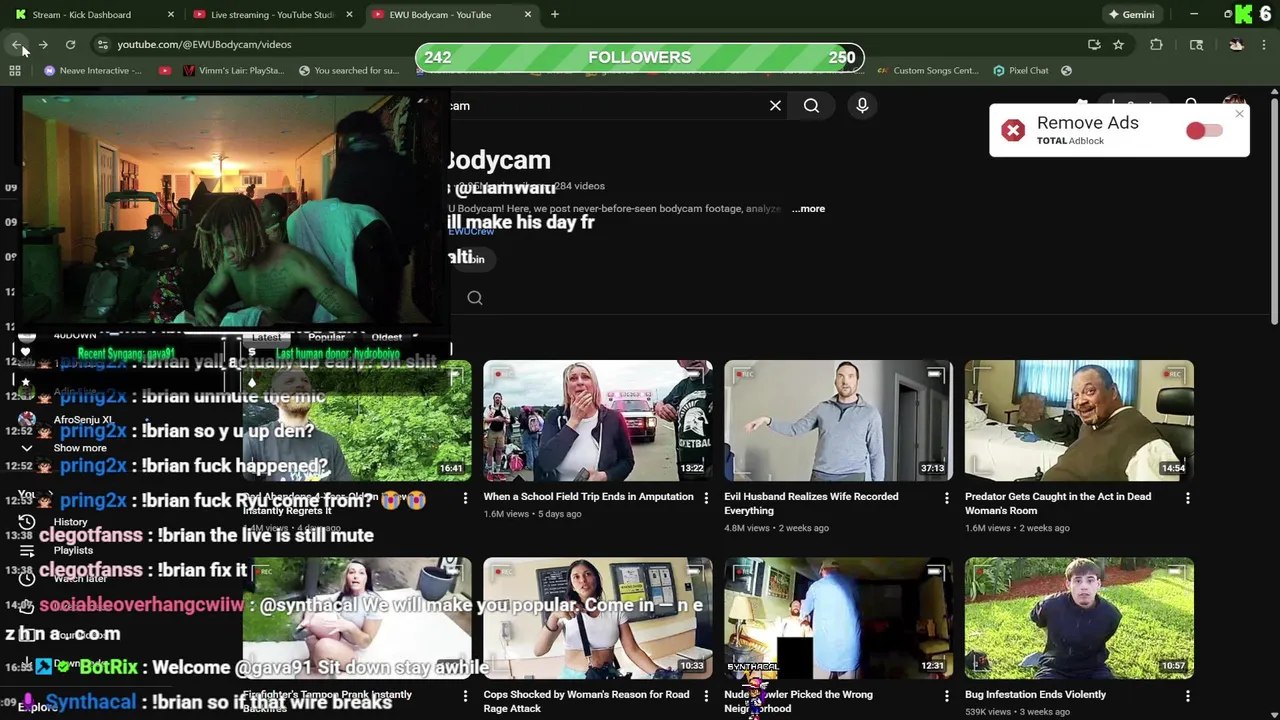Image resolution: width=1280 pixels, height=720 pixels.
Task: Open Bug Infestation 10:57 thumbnail
Action: click(1080, 618)
